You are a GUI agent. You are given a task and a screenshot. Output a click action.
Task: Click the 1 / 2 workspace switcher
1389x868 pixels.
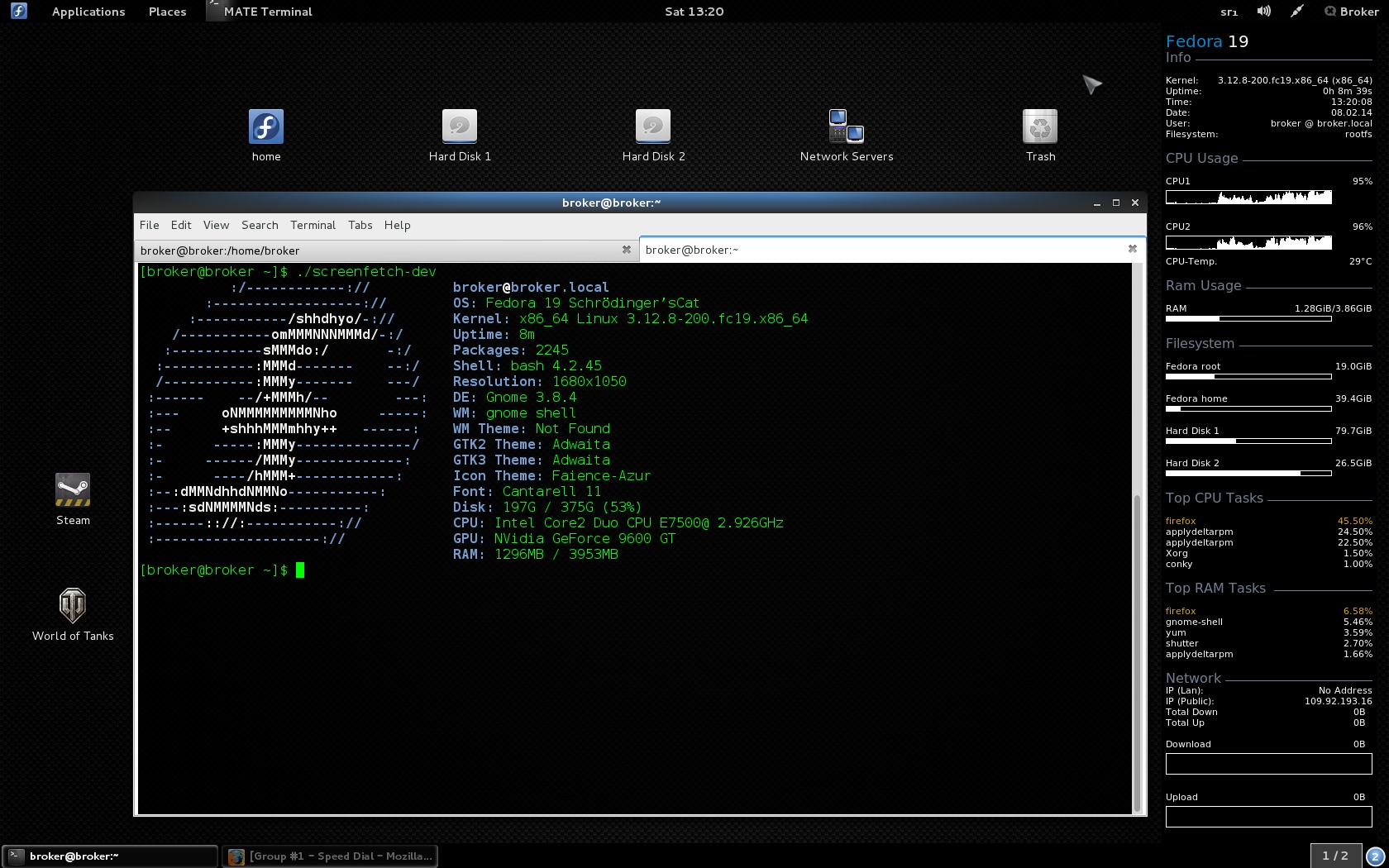(x=1335, y=856)
